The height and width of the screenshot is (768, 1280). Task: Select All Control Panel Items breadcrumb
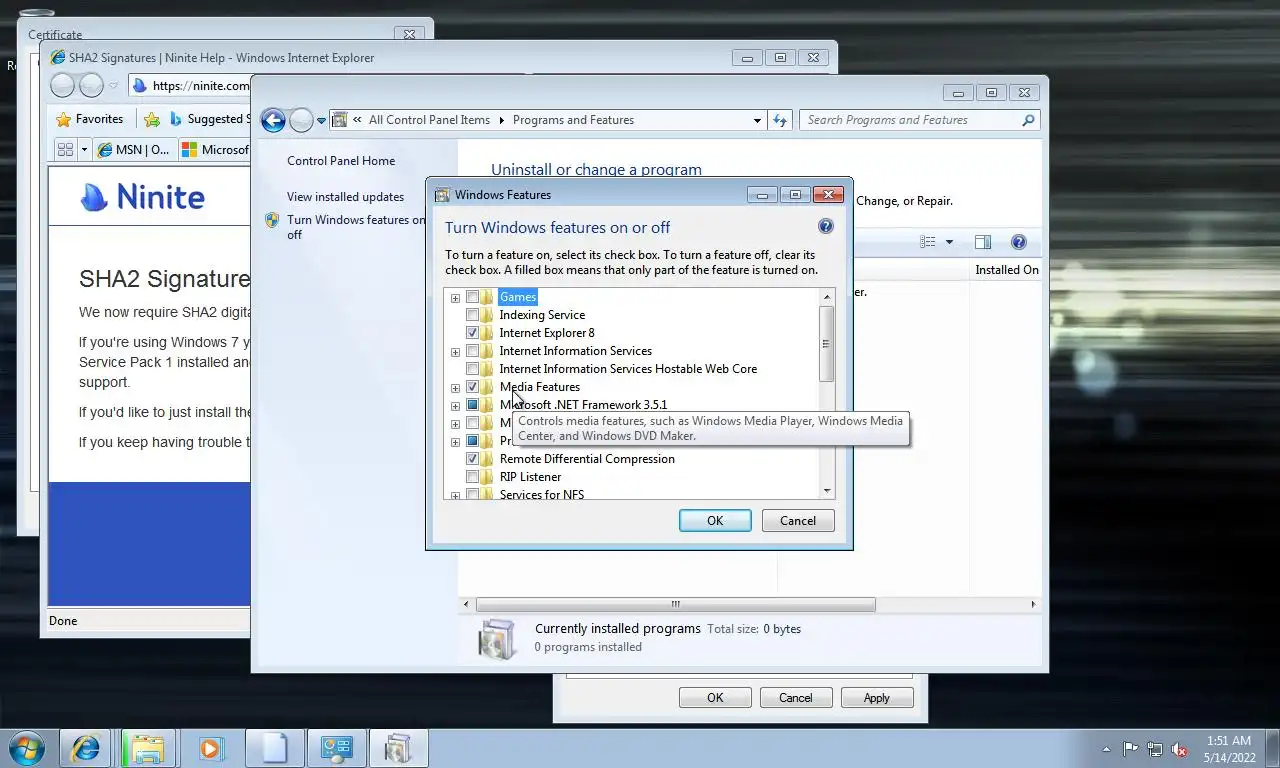click(x=429, y=120)
